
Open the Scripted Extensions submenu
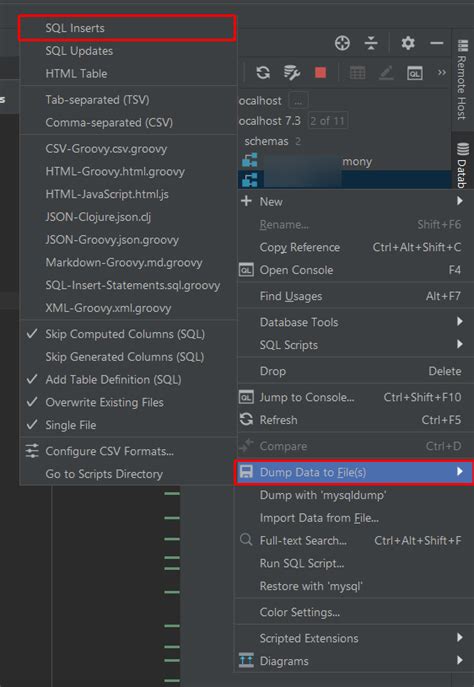[x=354, y=638]
